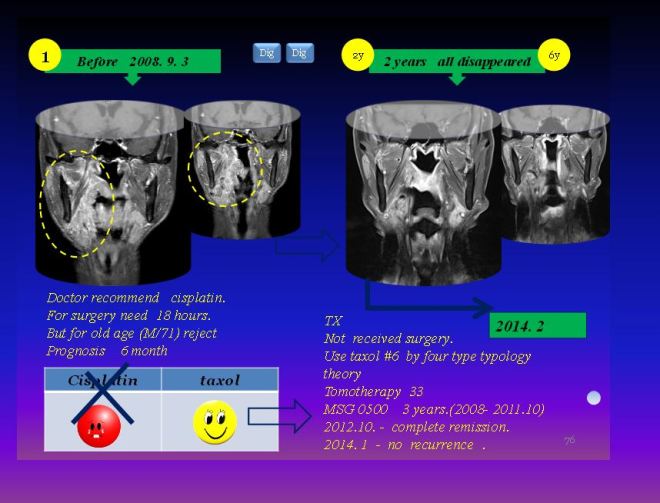Click the yellow 6y circle

pos(554,55)
